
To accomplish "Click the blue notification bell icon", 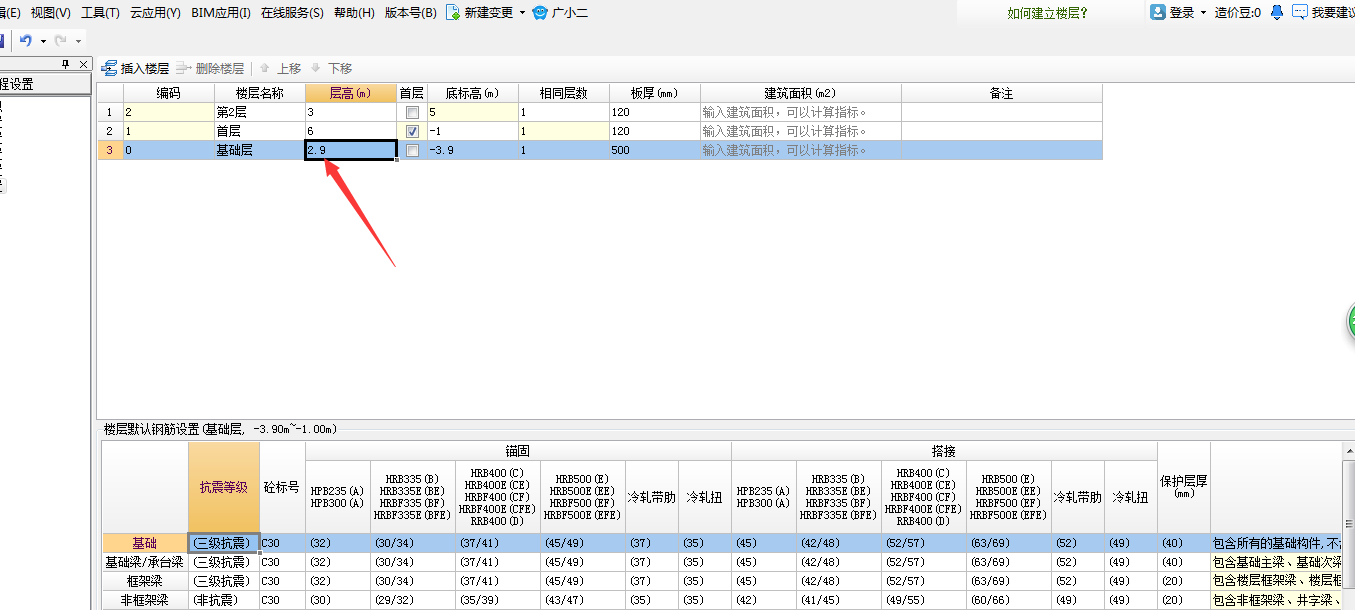I will (1277, 12).
